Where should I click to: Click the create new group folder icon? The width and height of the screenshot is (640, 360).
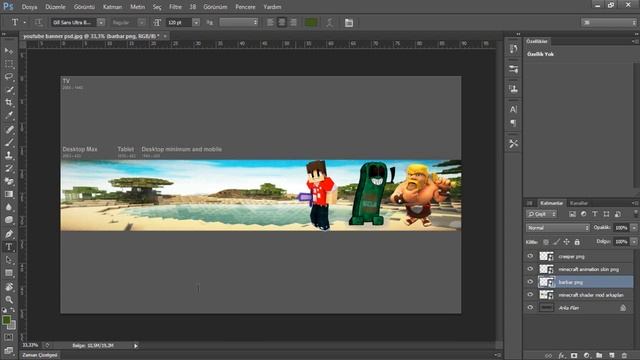(599, 356)
